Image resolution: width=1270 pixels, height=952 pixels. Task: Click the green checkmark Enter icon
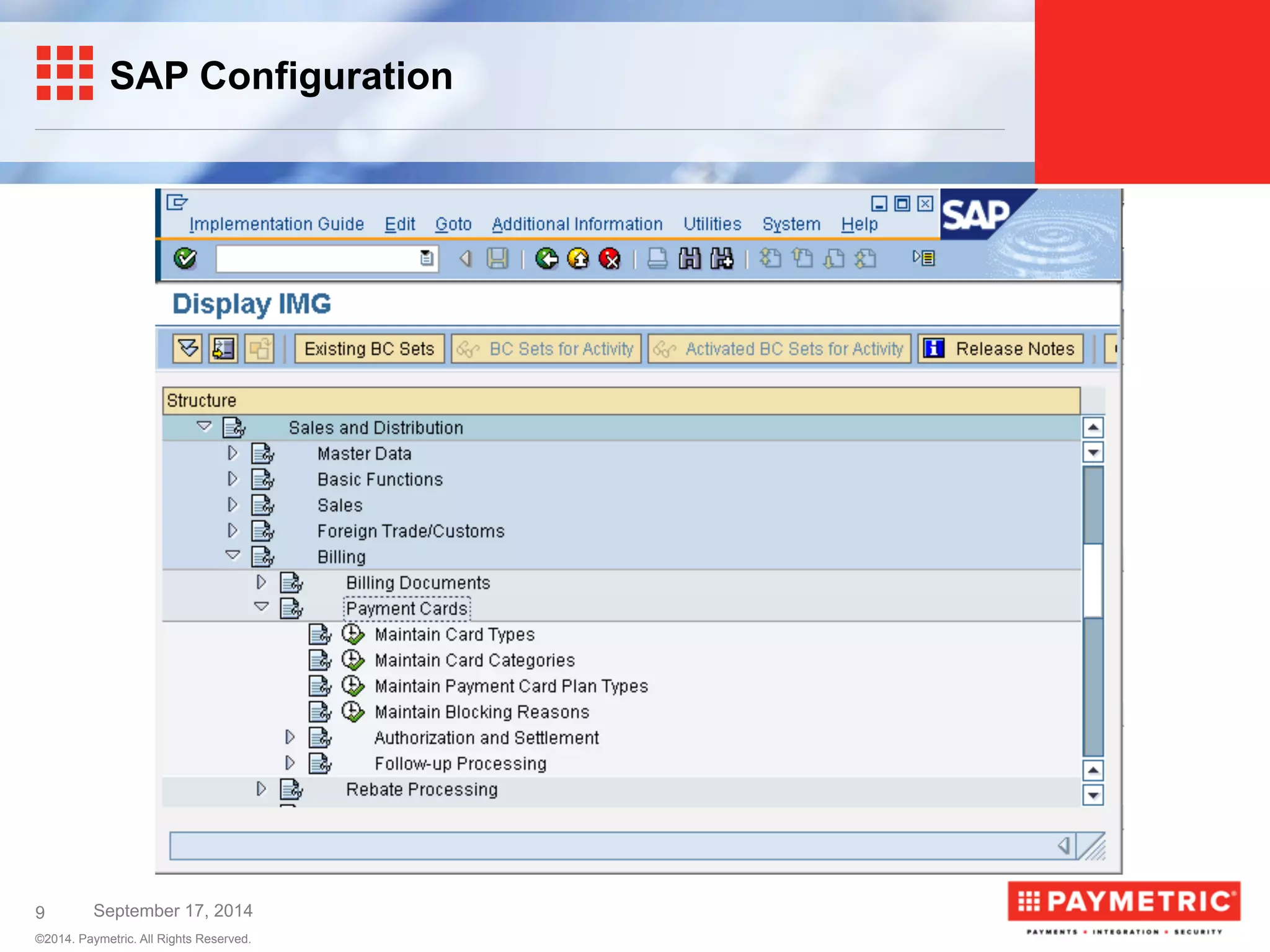point(185,258)
